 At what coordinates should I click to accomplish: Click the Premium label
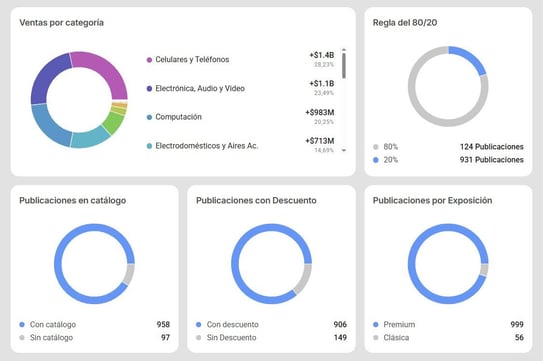(x=399, y=325)
